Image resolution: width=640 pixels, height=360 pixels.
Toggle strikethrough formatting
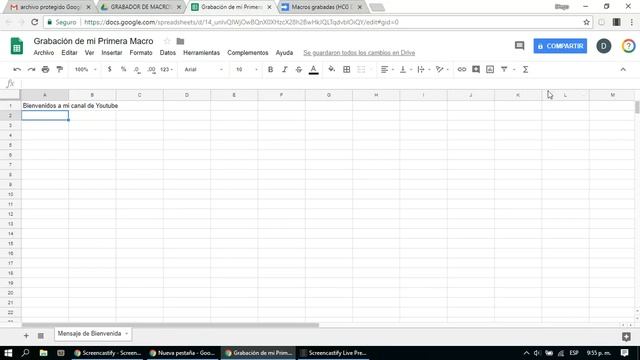pyautogui.click(x=299, y=69)
